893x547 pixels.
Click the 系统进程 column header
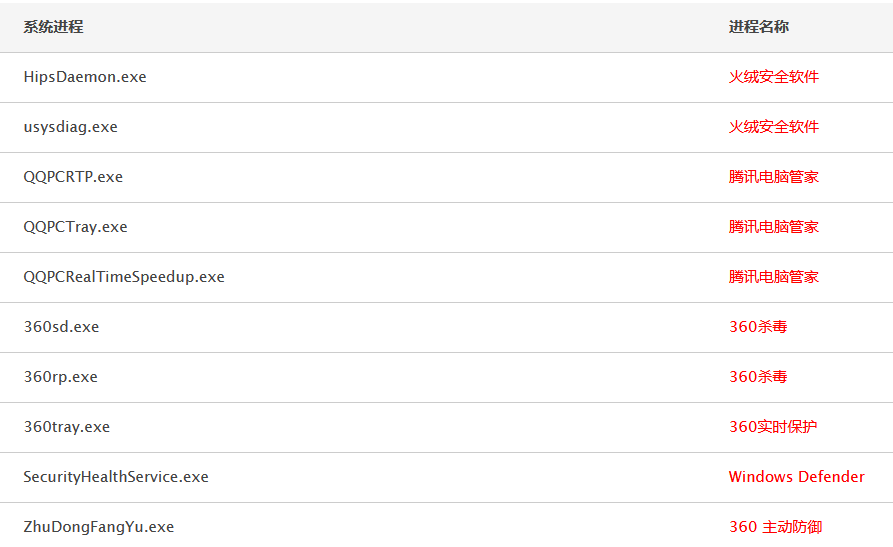click(54, 27)
